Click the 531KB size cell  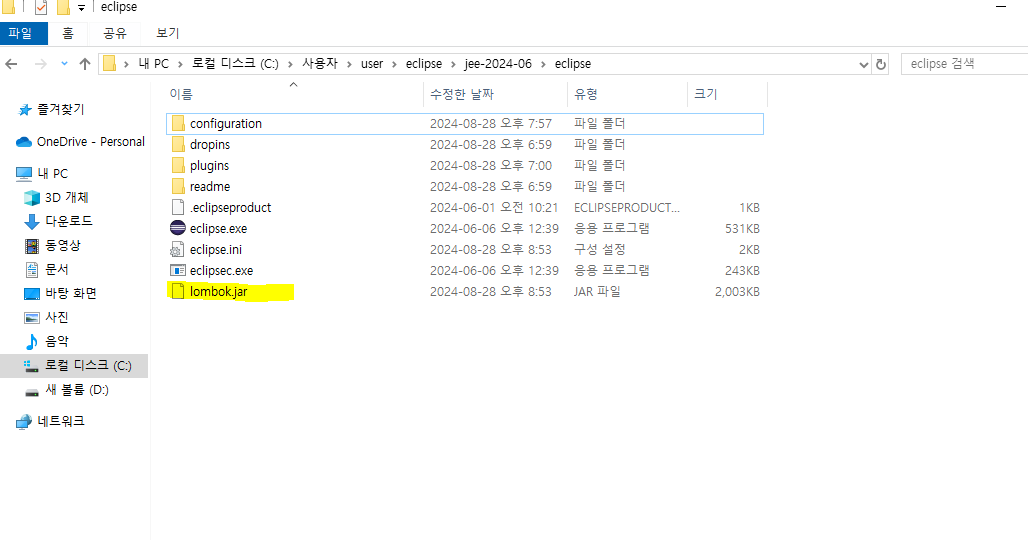[742, 229]
